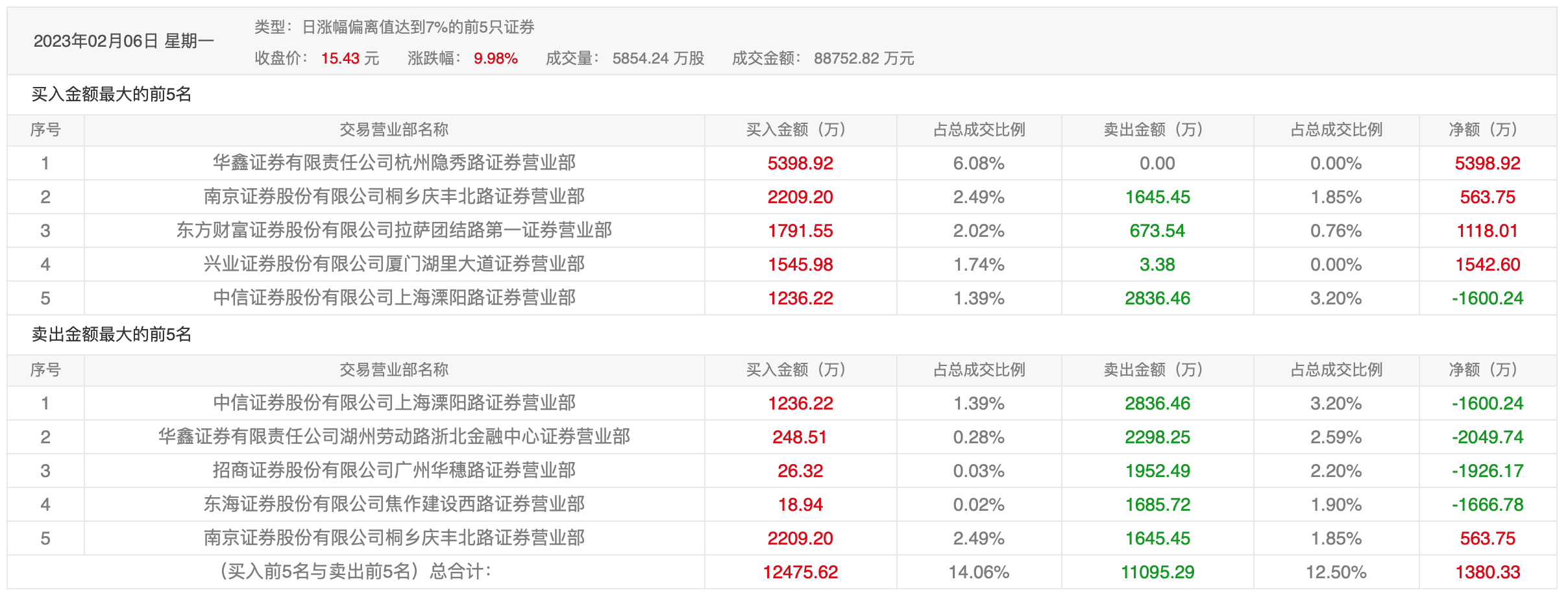Select the total net amount 1380.33
The width and height of the screenshot is (1568, 601).
(1487, 572)
